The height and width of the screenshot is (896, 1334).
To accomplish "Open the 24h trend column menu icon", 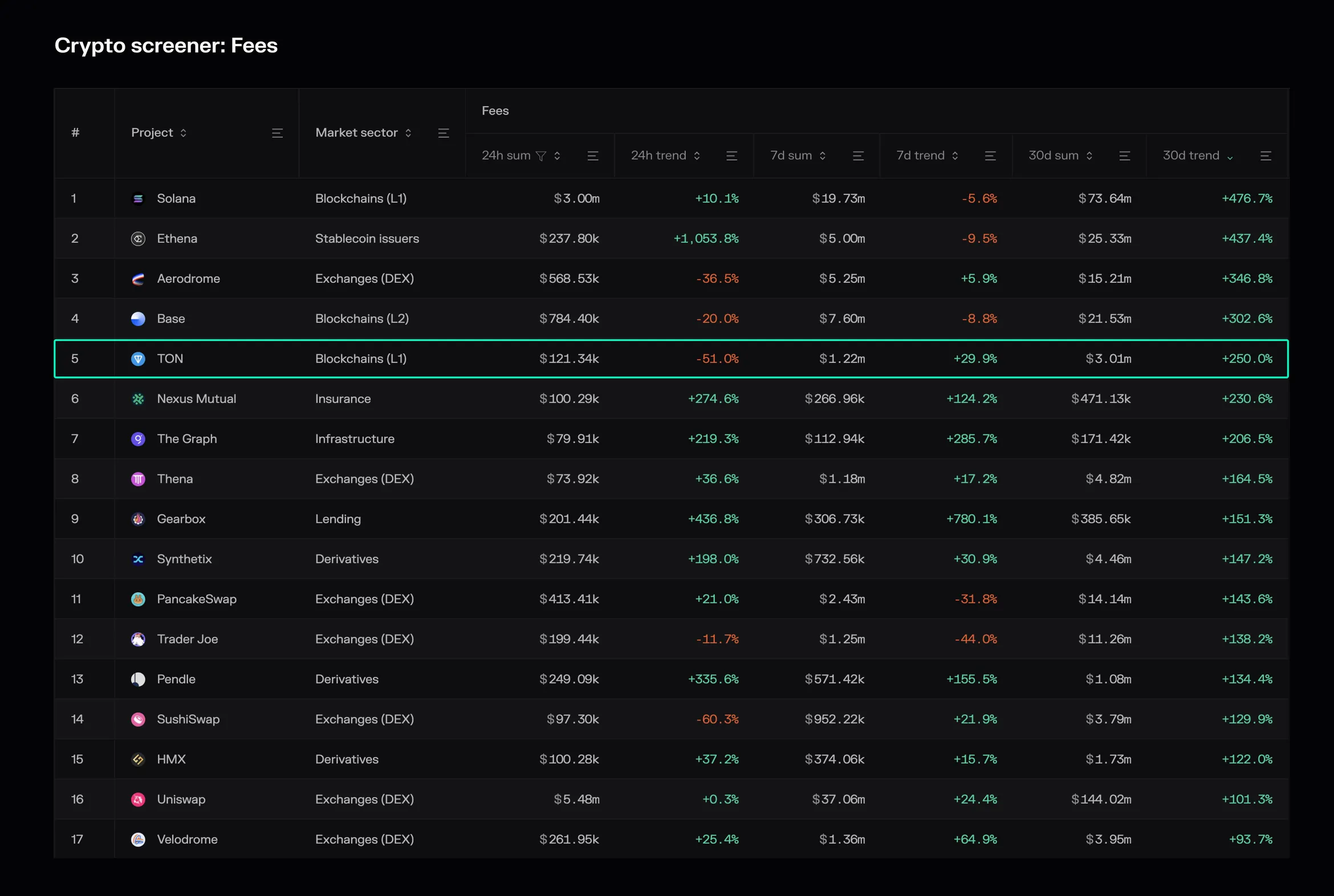I will pyautogui.click(x=731, y=156).
